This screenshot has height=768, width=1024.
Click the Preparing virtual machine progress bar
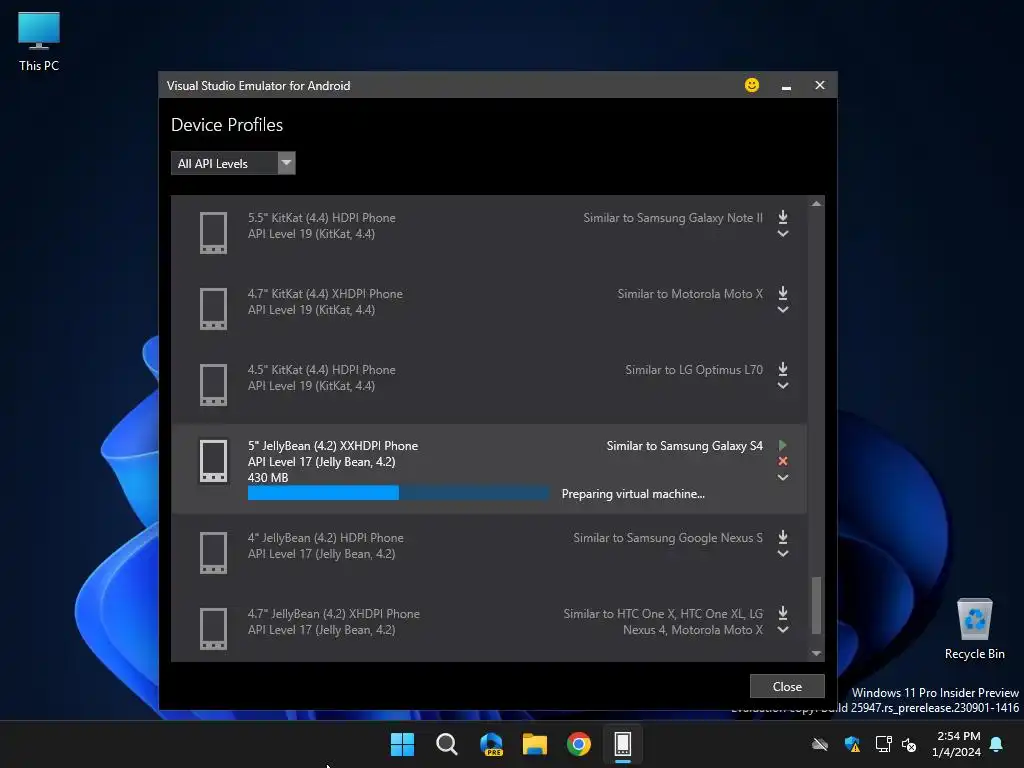(x=398, y=493)
